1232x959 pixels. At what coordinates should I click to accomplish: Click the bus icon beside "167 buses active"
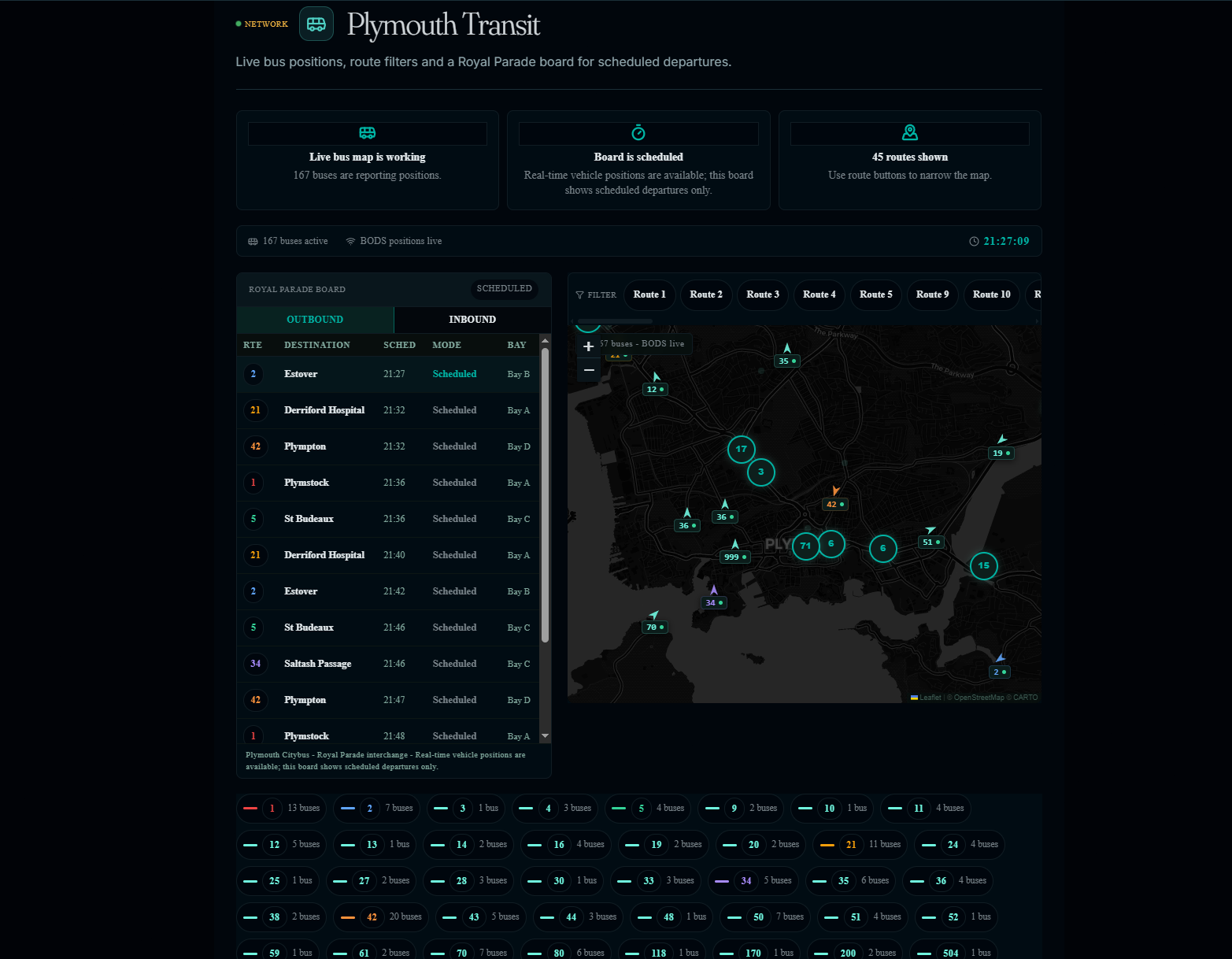[253, 242]
